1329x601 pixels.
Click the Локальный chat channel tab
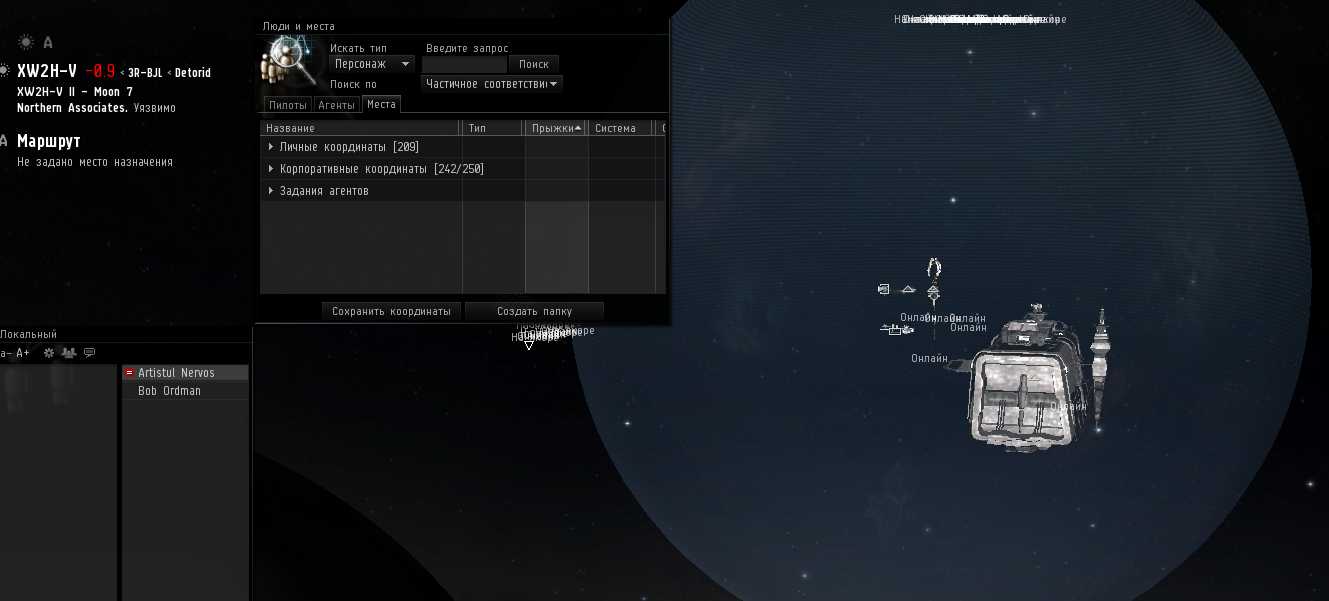pyautogui.click(x=29, y=334)
